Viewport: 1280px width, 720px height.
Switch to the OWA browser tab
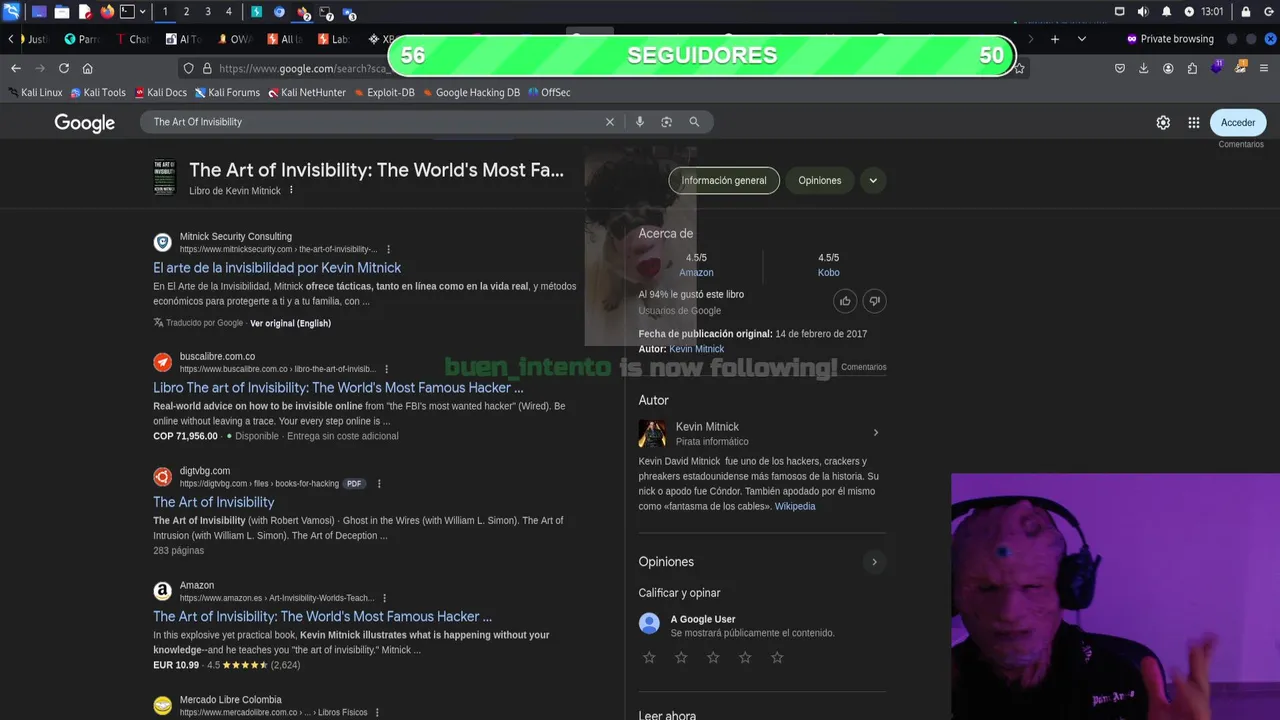point(234,39)
